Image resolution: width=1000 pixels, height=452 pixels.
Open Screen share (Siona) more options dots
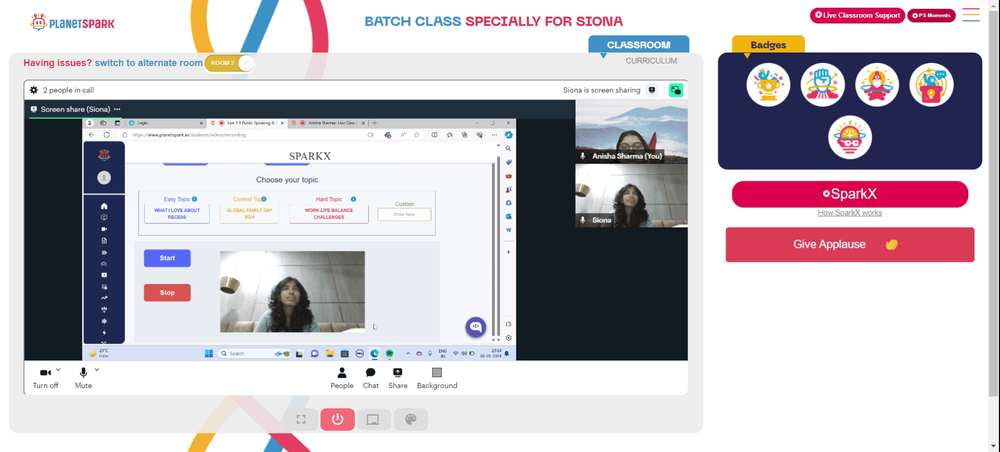117,109
